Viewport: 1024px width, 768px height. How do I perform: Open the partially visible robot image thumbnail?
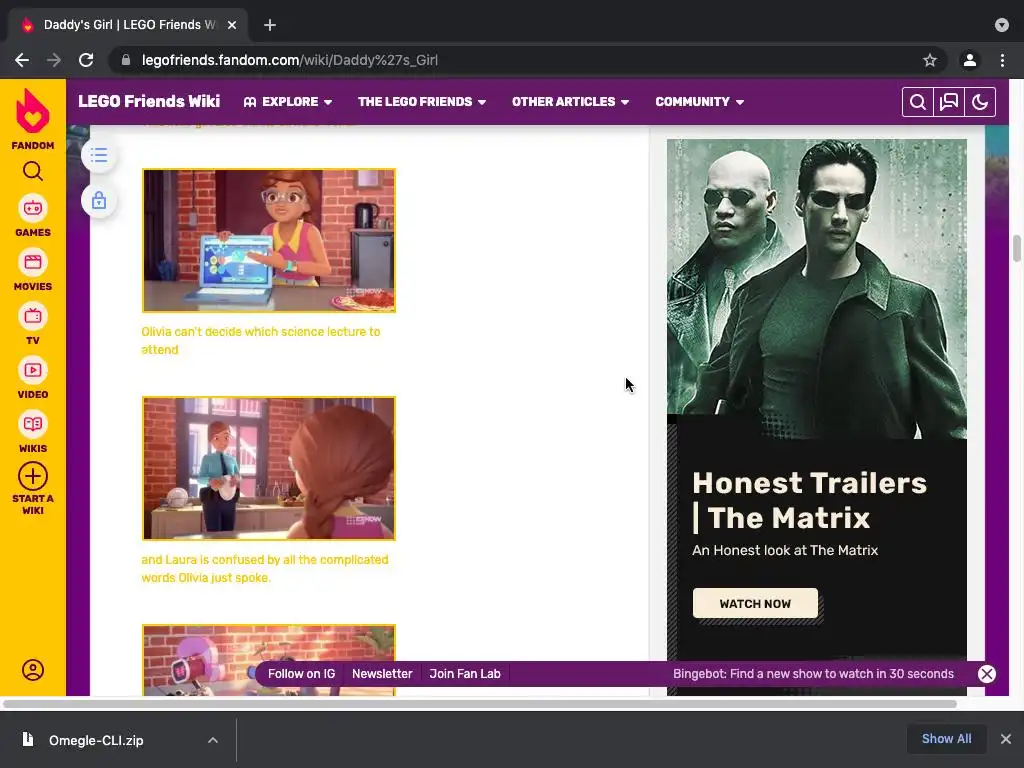click(x=269, y=660)
